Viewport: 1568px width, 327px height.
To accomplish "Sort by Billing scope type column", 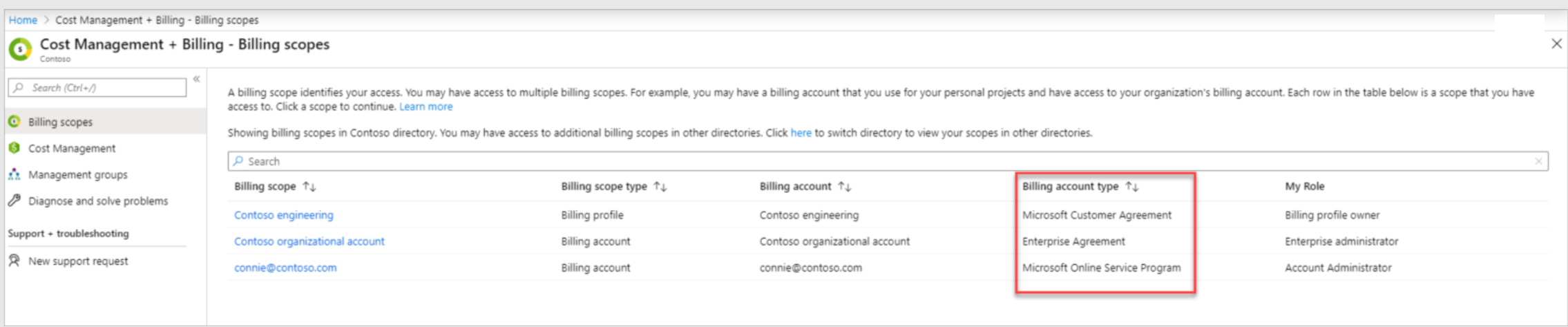I will (x=660, y=187).
